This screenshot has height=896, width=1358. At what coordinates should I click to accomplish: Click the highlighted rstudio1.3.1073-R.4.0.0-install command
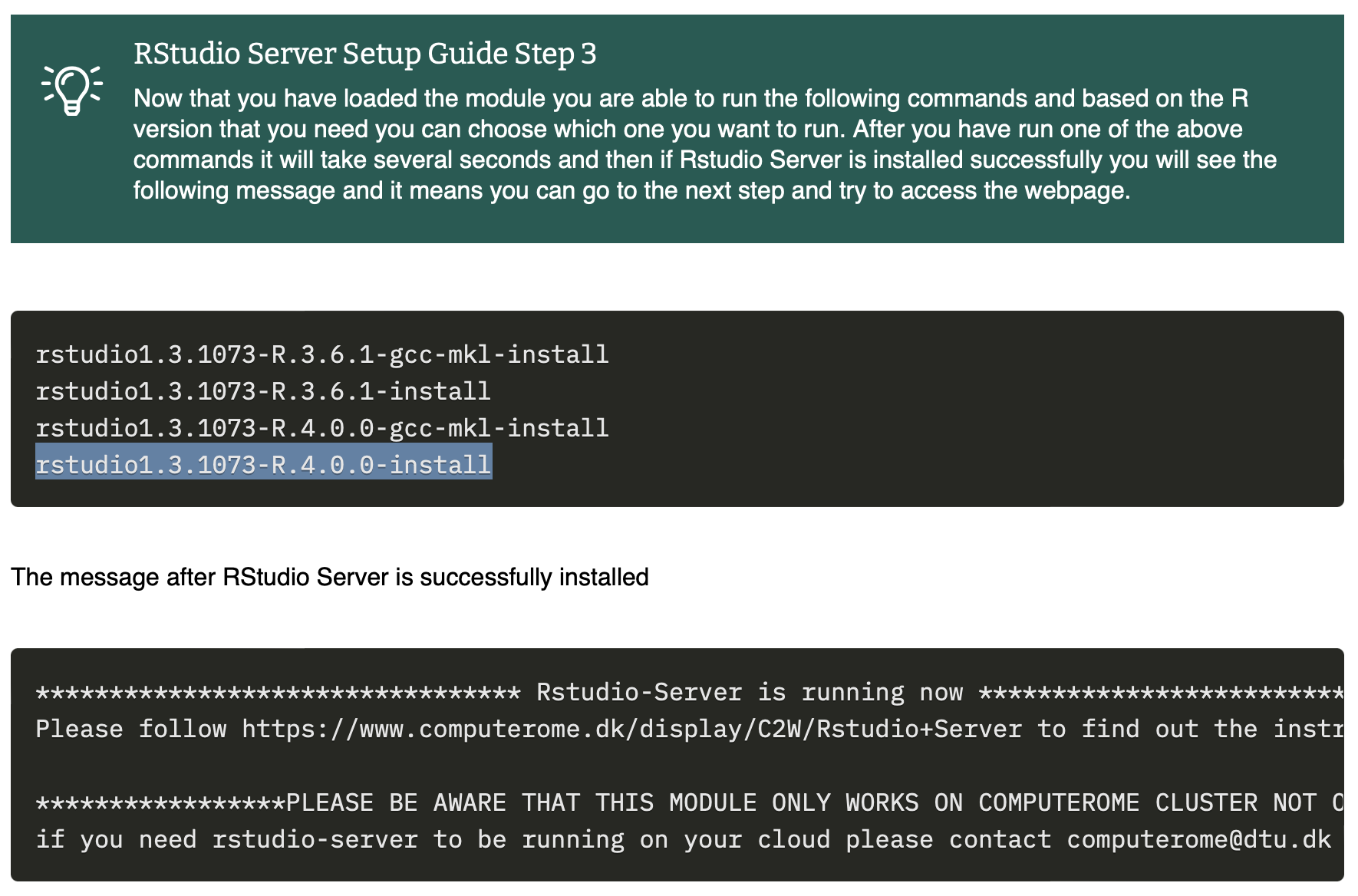(x=263, y=464)
